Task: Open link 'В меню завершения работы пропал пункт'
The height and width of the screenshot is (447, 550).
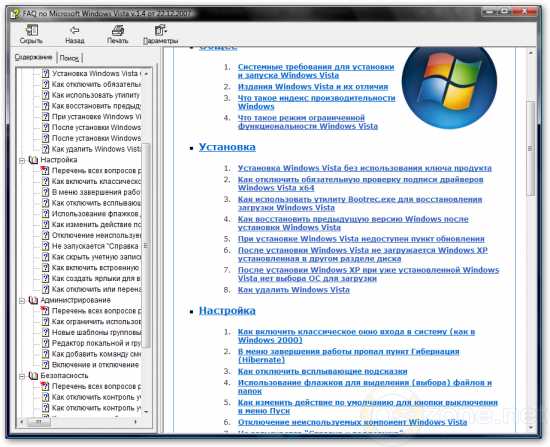Action: click(x=348, y=356)
